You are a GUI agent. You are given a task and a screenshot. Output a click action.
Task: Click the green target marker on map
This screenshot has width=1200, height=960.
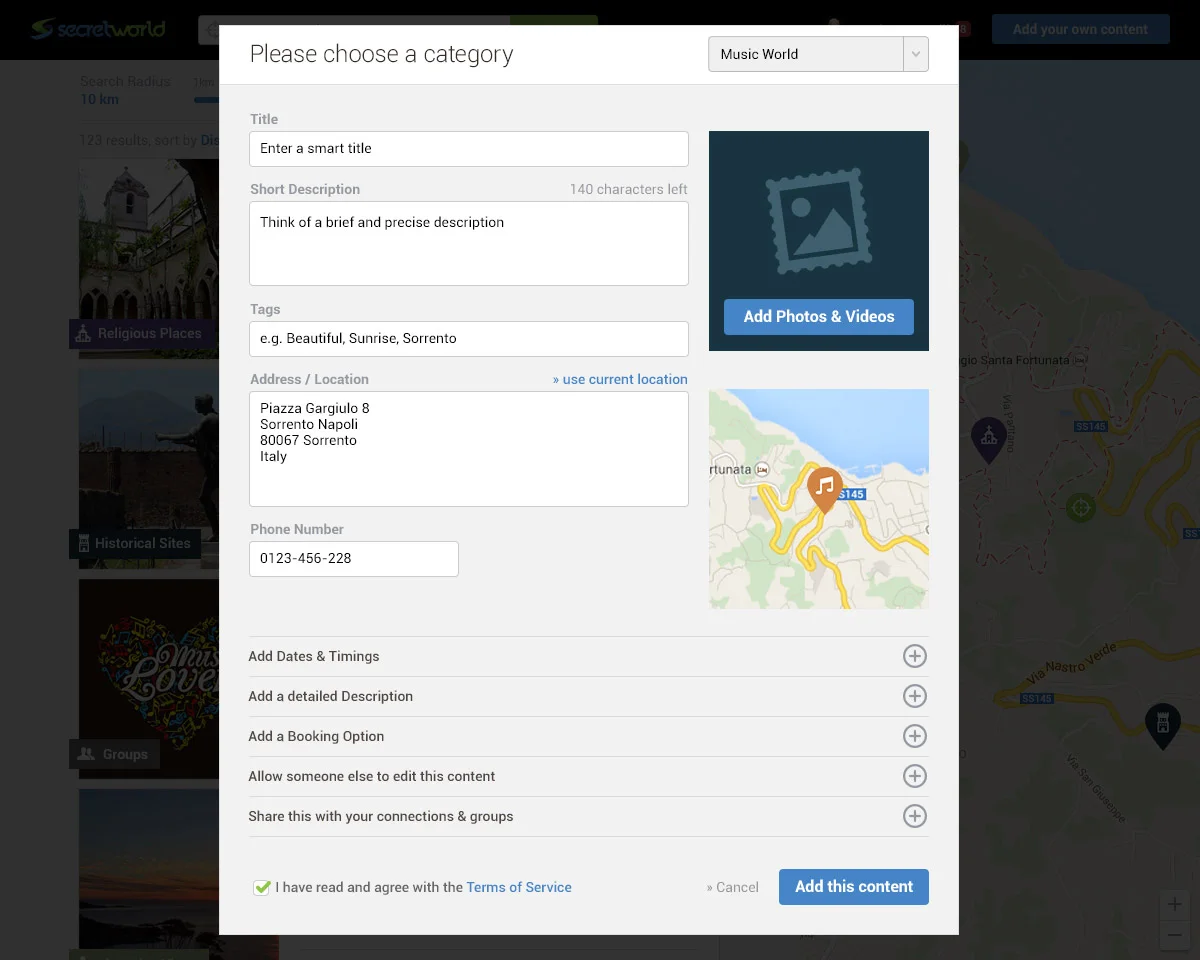point(1080,508)
